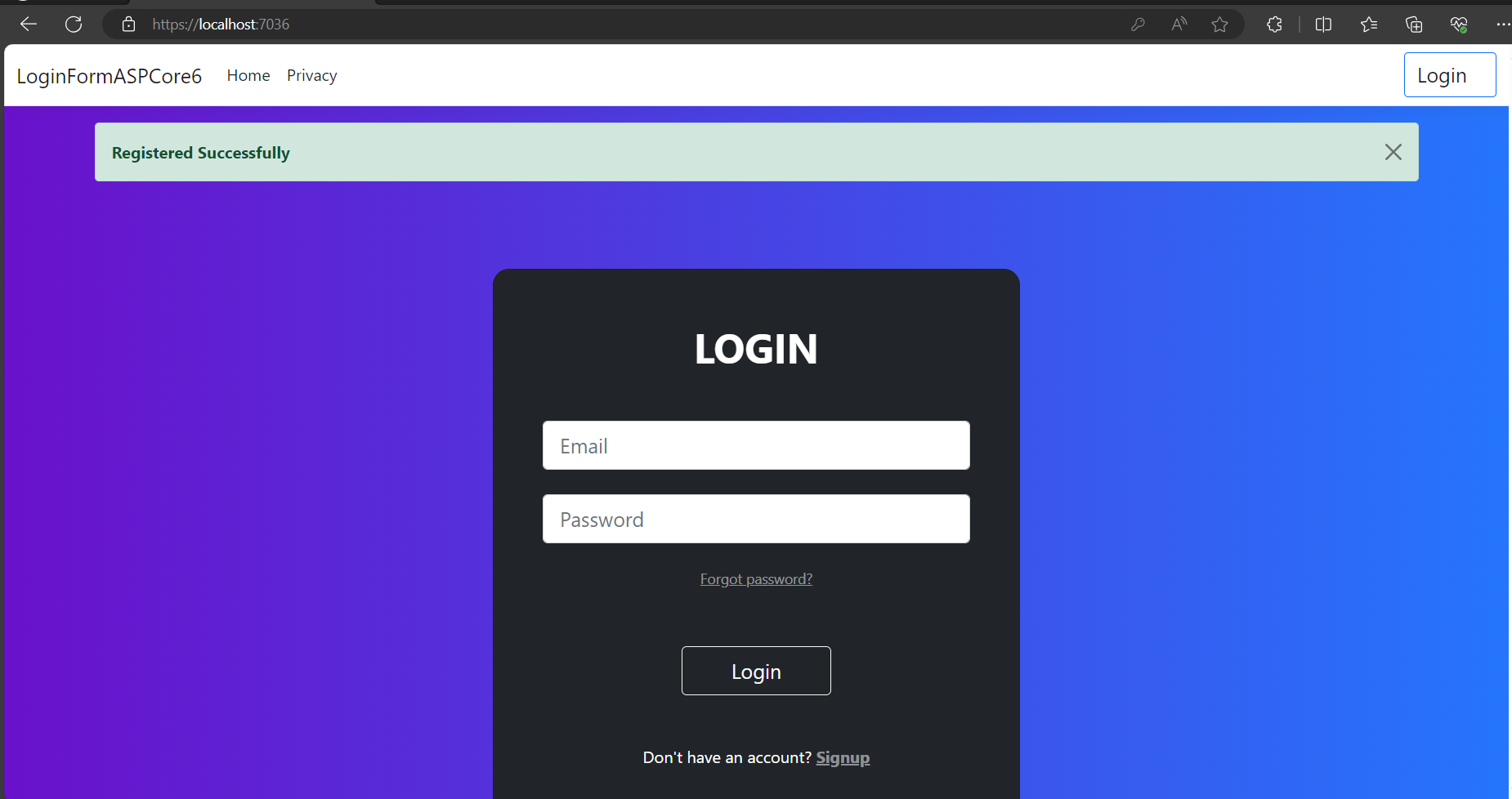
Task: Click the browser back arrow
Action: pos(29,25)
